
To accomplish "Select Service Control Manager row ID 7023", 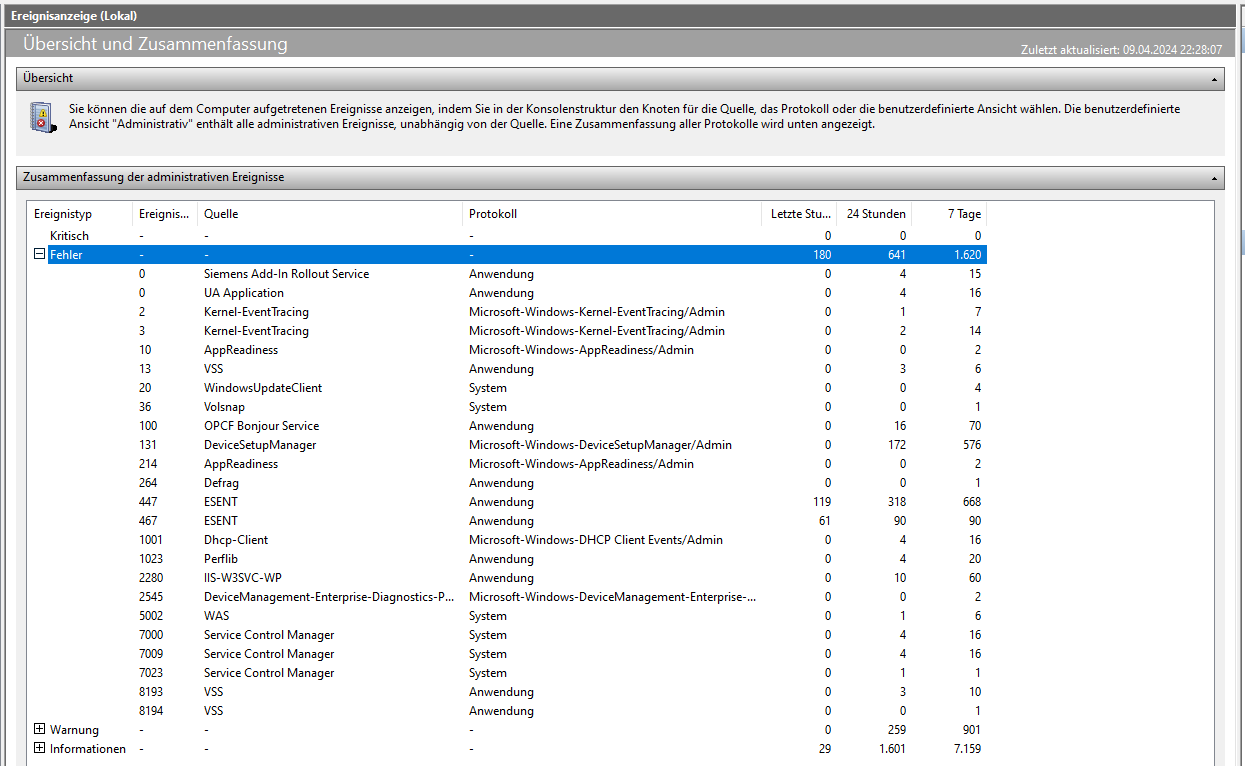I will click(508, 673).
